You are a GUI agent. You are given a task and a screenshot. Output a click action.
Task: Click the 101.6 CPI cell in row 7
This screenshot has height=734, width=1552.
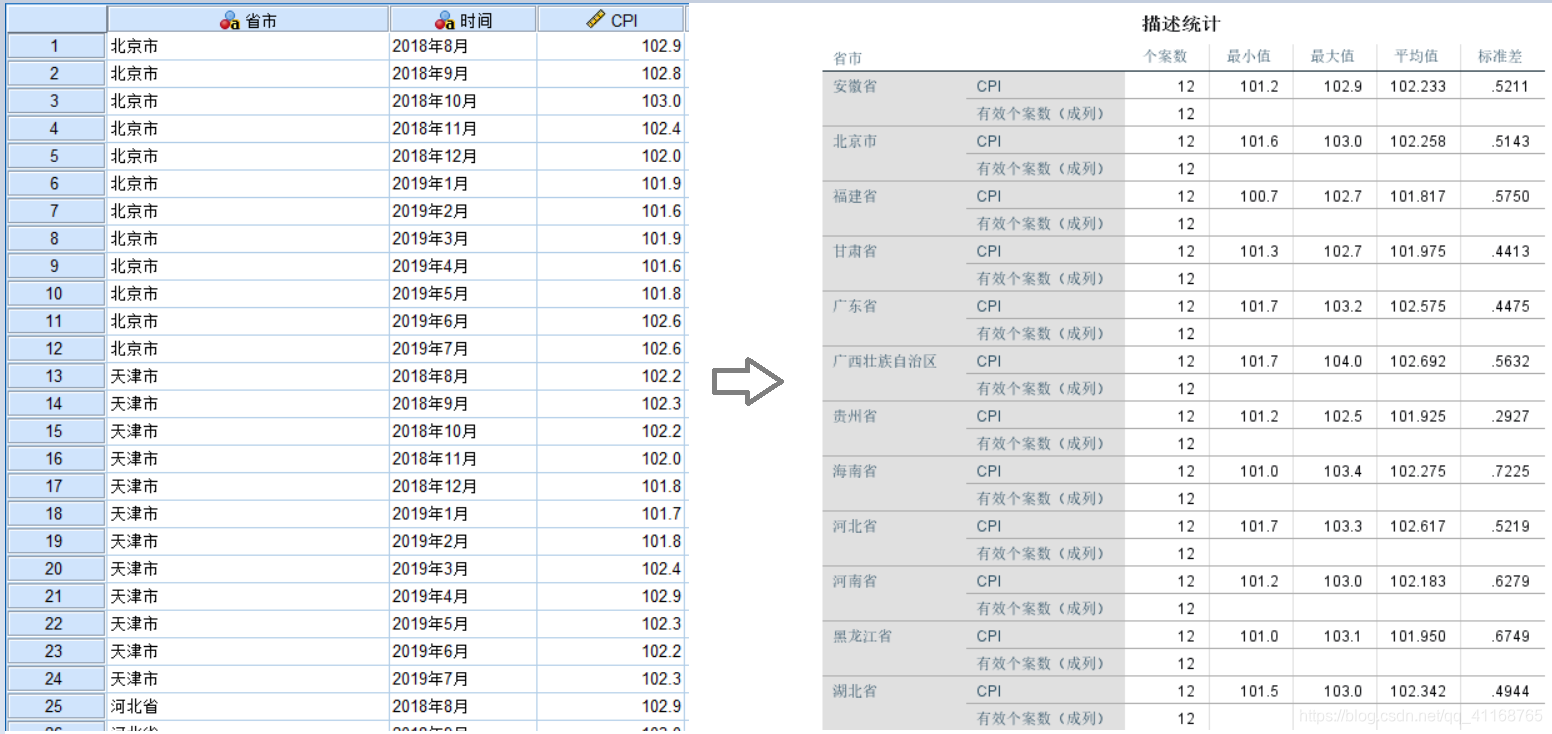[611, 211]
